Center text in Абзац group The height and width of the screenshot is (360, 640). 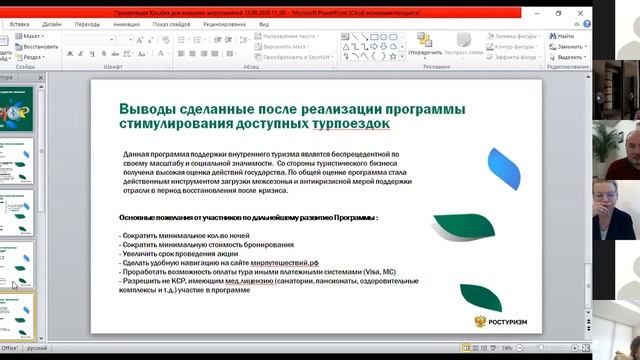(x=192, y=53)
